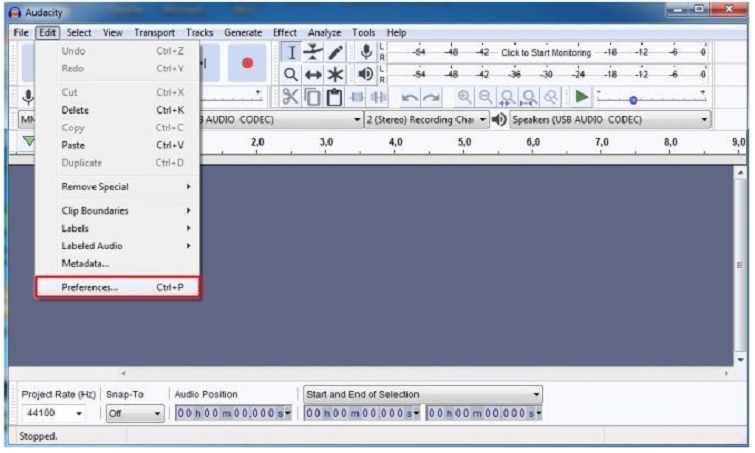The image size is (755, 453).
Task: Click the Audio Position time field
Action: click(x=232, y=413)
